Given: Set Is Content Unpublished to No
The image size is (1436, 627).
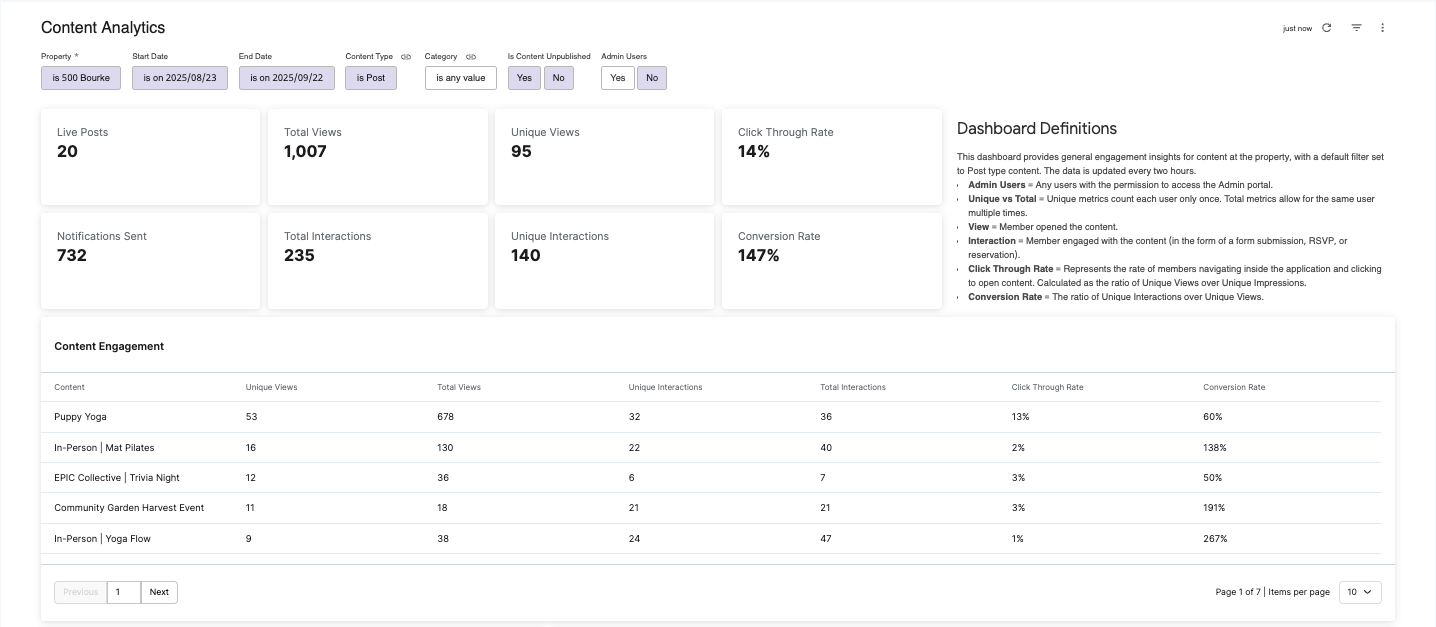Looking at the screenshot, I should click(558, 78).
